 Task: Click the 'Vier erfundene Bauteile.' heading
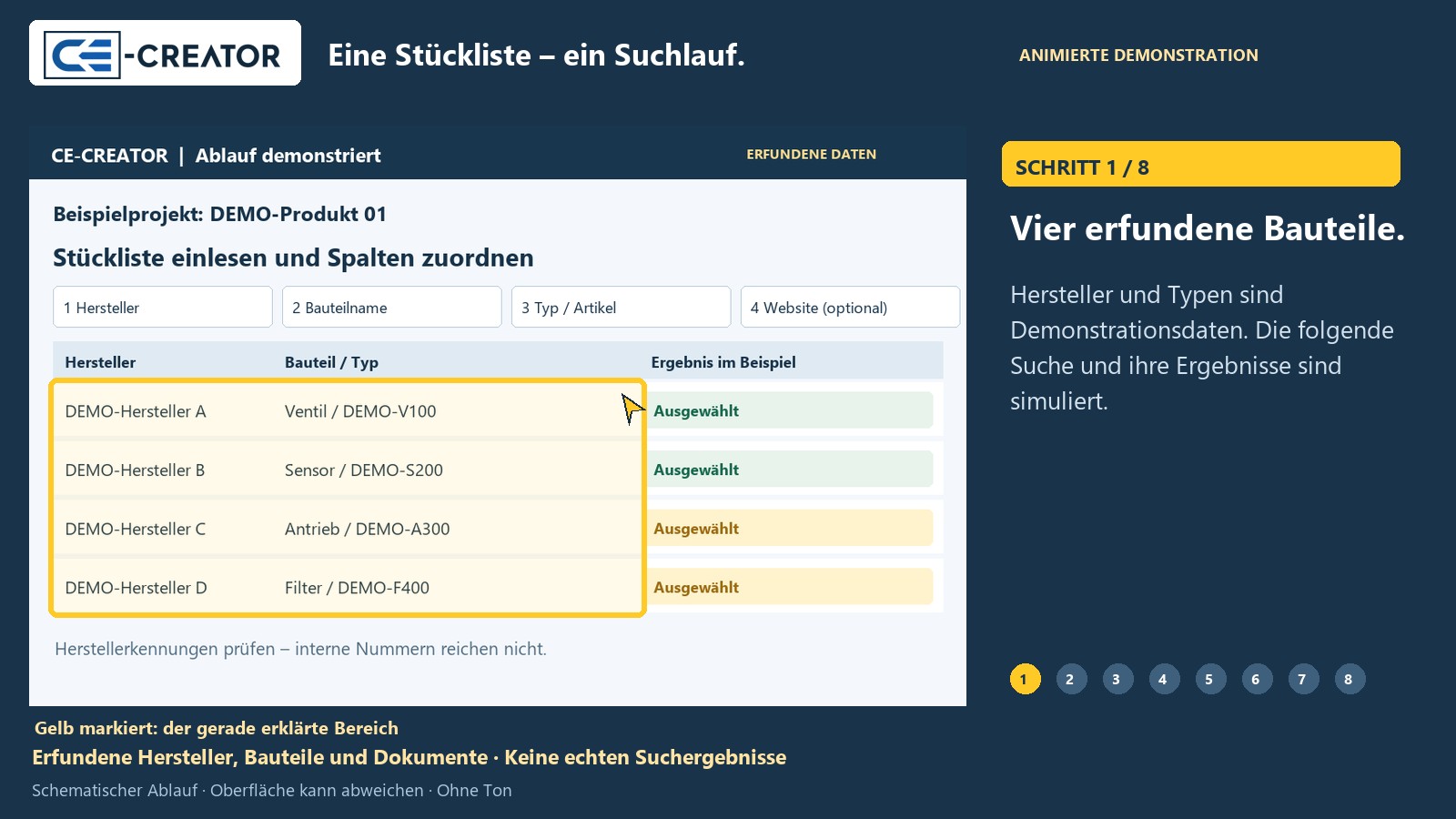[1208, 228]
